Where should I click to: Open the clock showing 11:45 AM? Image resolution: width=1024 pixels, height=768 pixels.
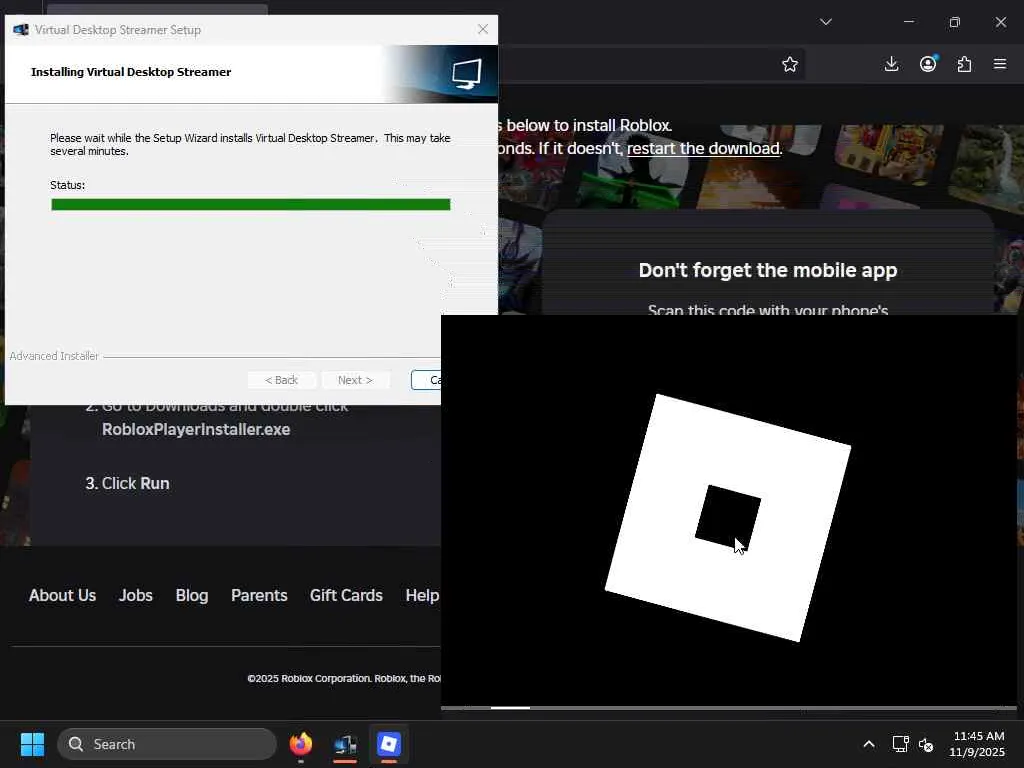977,744
